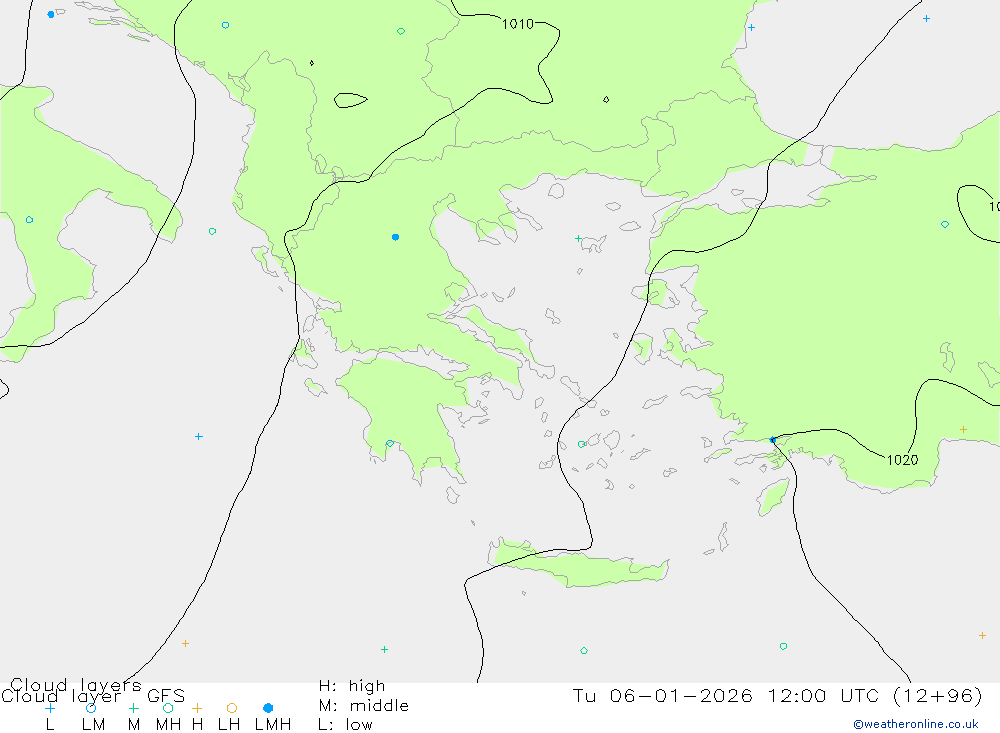The image size is (1000, 733).
Task: Click the 'H: high' legend text
Action: coord(352,686)
